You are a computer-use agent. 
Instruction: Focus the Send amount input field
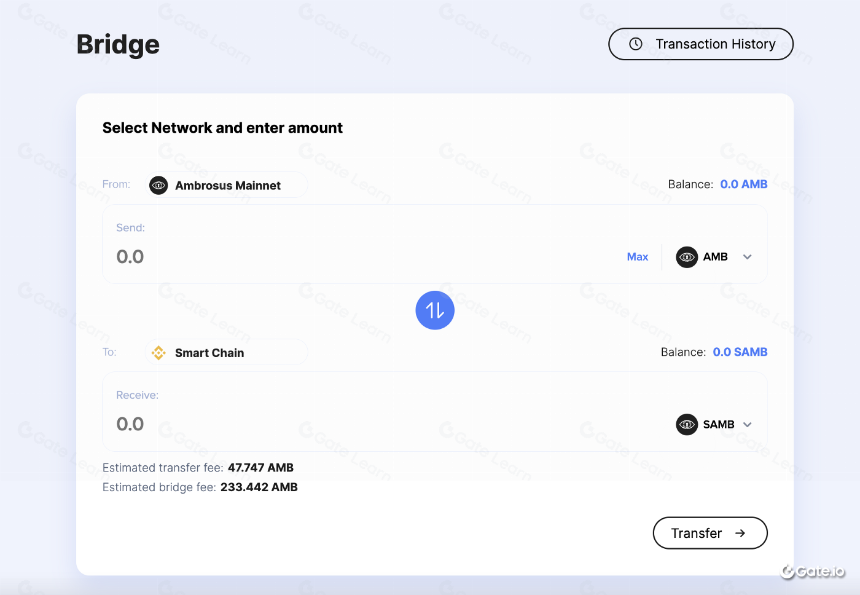(x=362, y=257)
